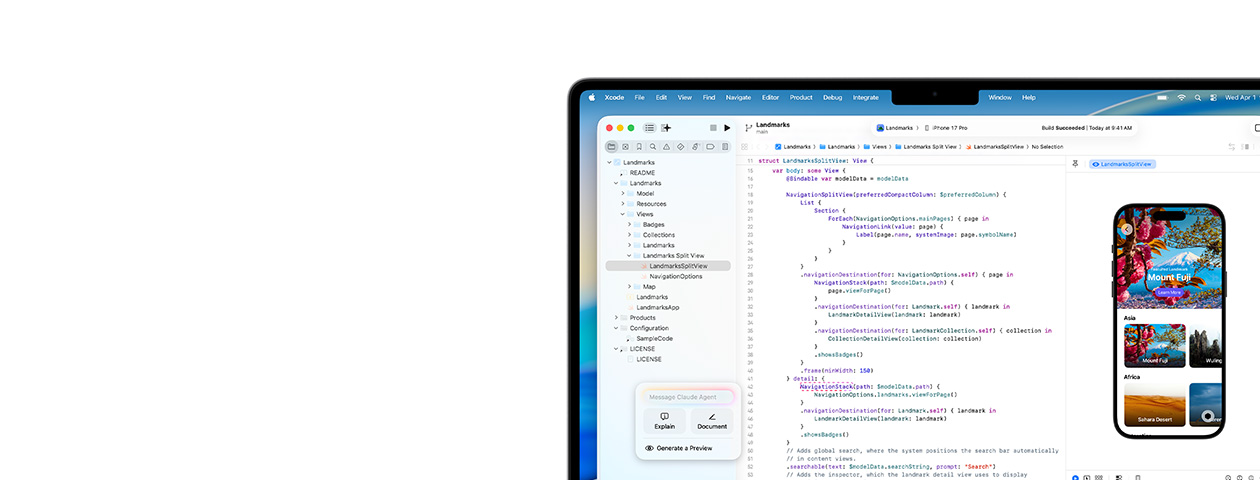Collapse the Views folder
This screenshot has width=1260, height=480.
click(x=622, y=214)
